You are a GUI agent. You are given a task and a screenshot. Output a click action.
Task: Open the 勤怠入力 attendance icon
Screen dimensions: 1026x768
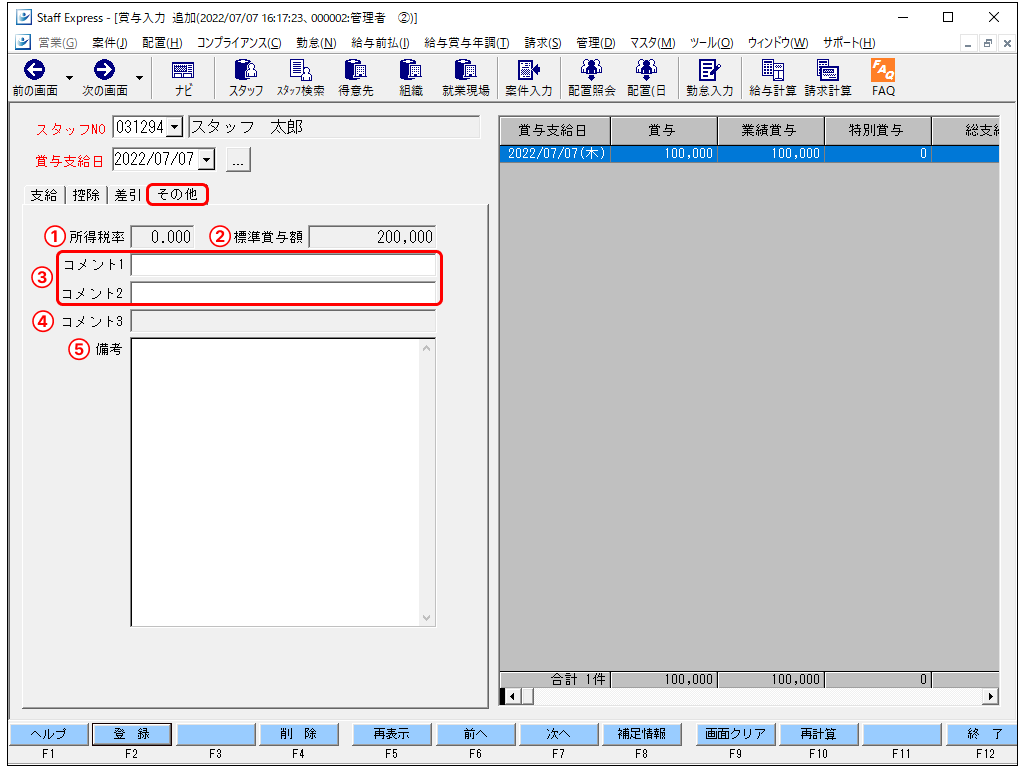pos(709,70)
